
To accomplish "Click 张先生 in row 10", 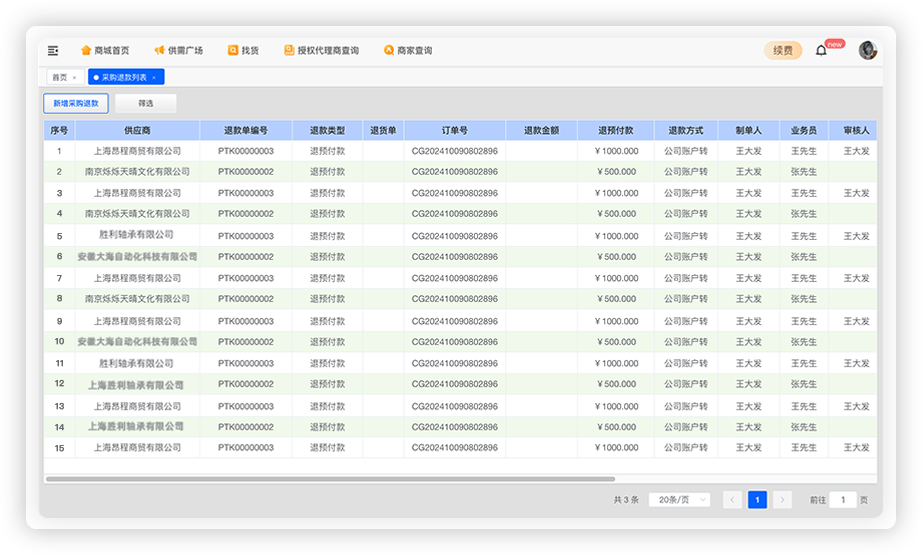I will tap(804, 342).
